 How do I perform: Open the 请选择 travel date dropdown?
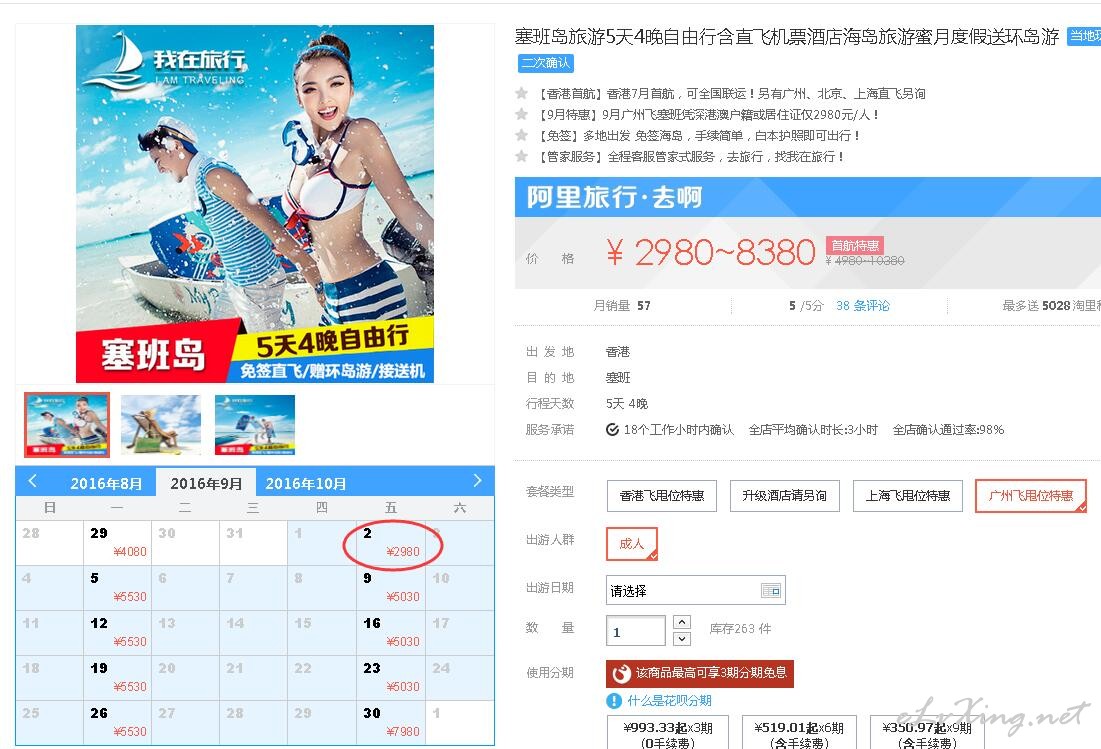[x=695, y=590]
